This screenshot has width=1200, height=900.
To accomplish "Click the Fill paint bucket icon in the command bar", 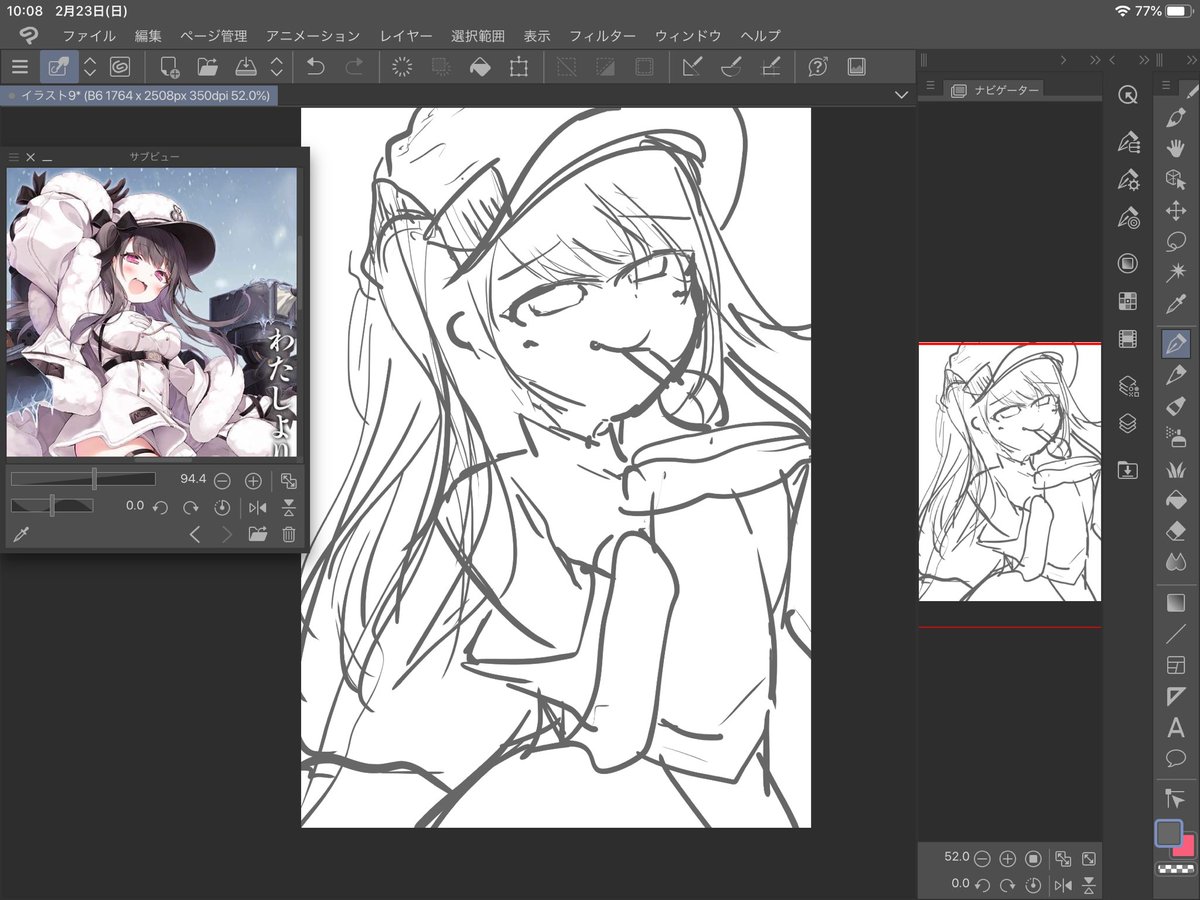I will [x=480, y=67].
